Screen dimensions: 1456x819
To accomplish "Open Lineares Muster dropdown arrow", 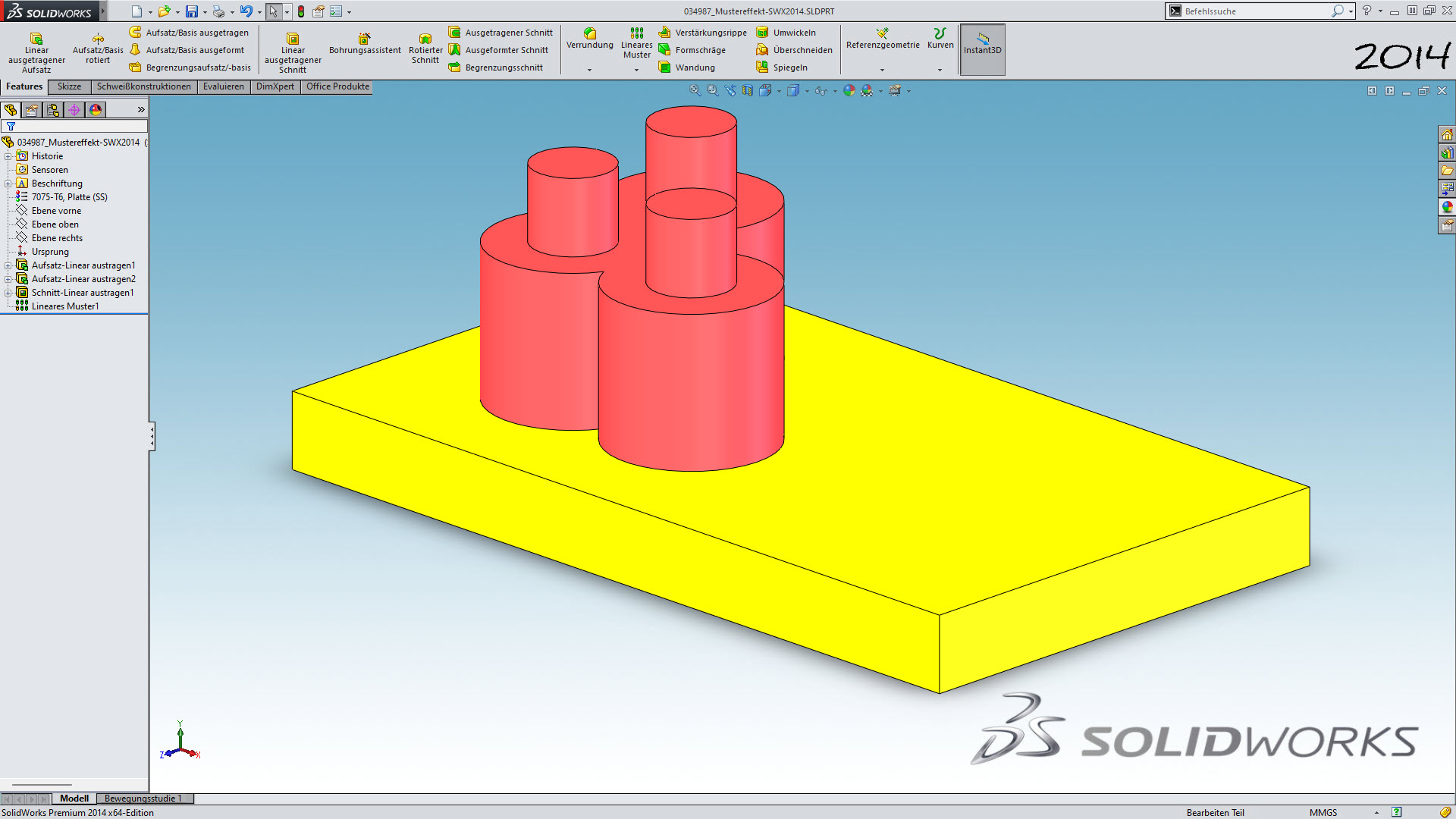I will (636, 70).
